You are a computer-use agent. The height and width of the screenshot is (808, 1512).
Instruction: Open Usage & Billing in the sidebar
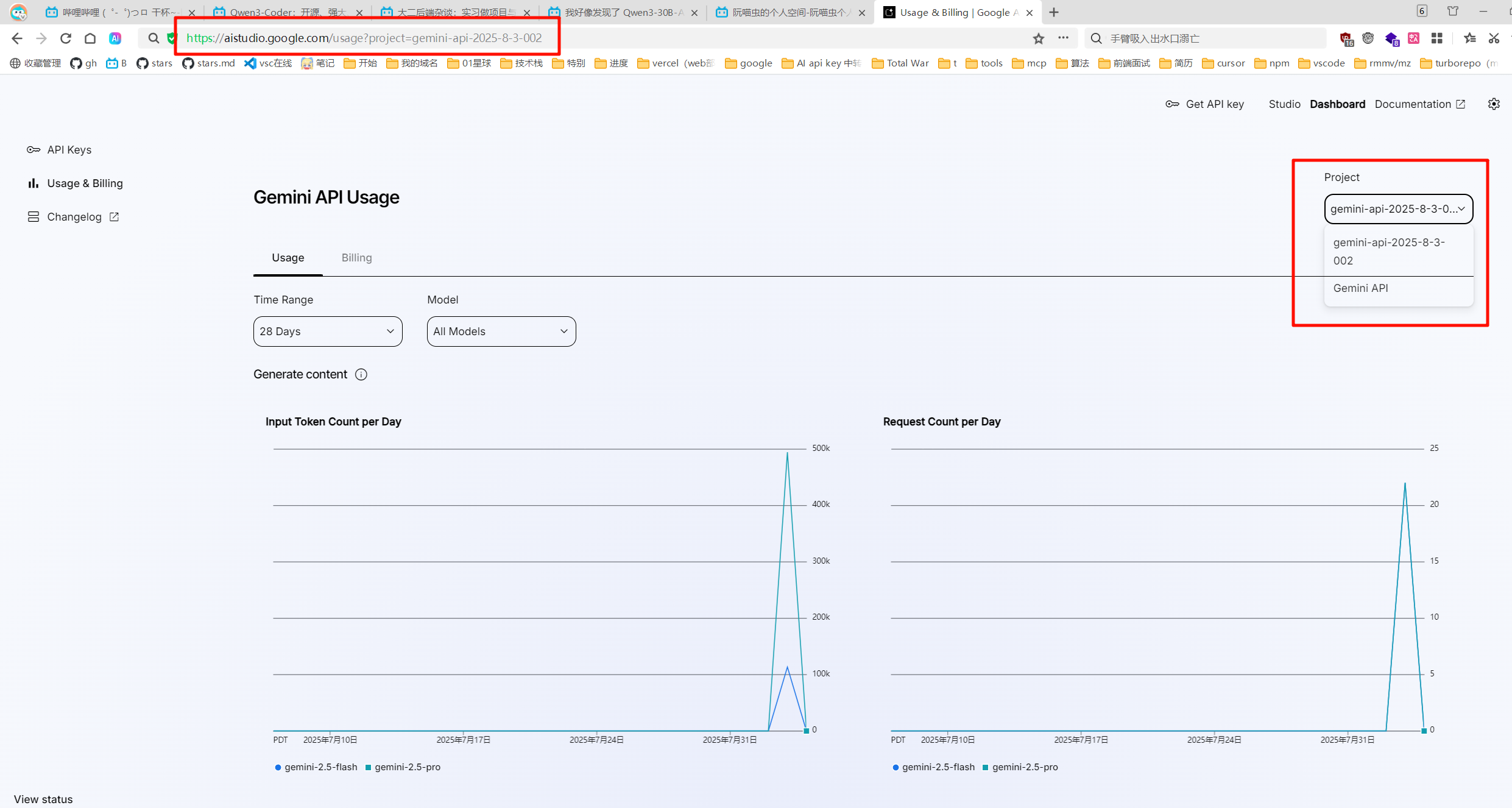tap(75, 183)
